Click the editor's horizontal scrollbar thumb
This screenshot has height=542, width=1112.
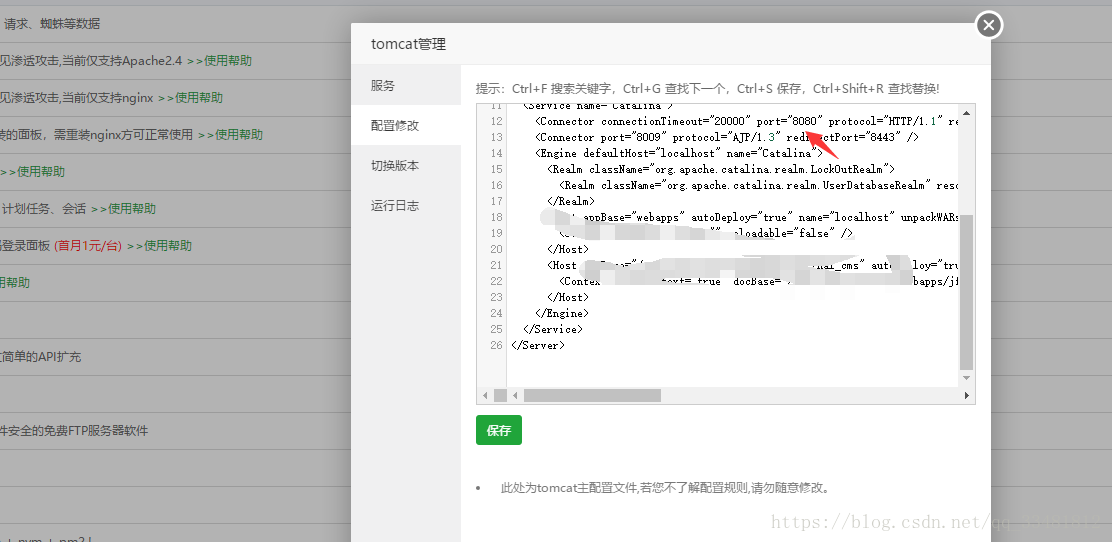pos(592,395)
